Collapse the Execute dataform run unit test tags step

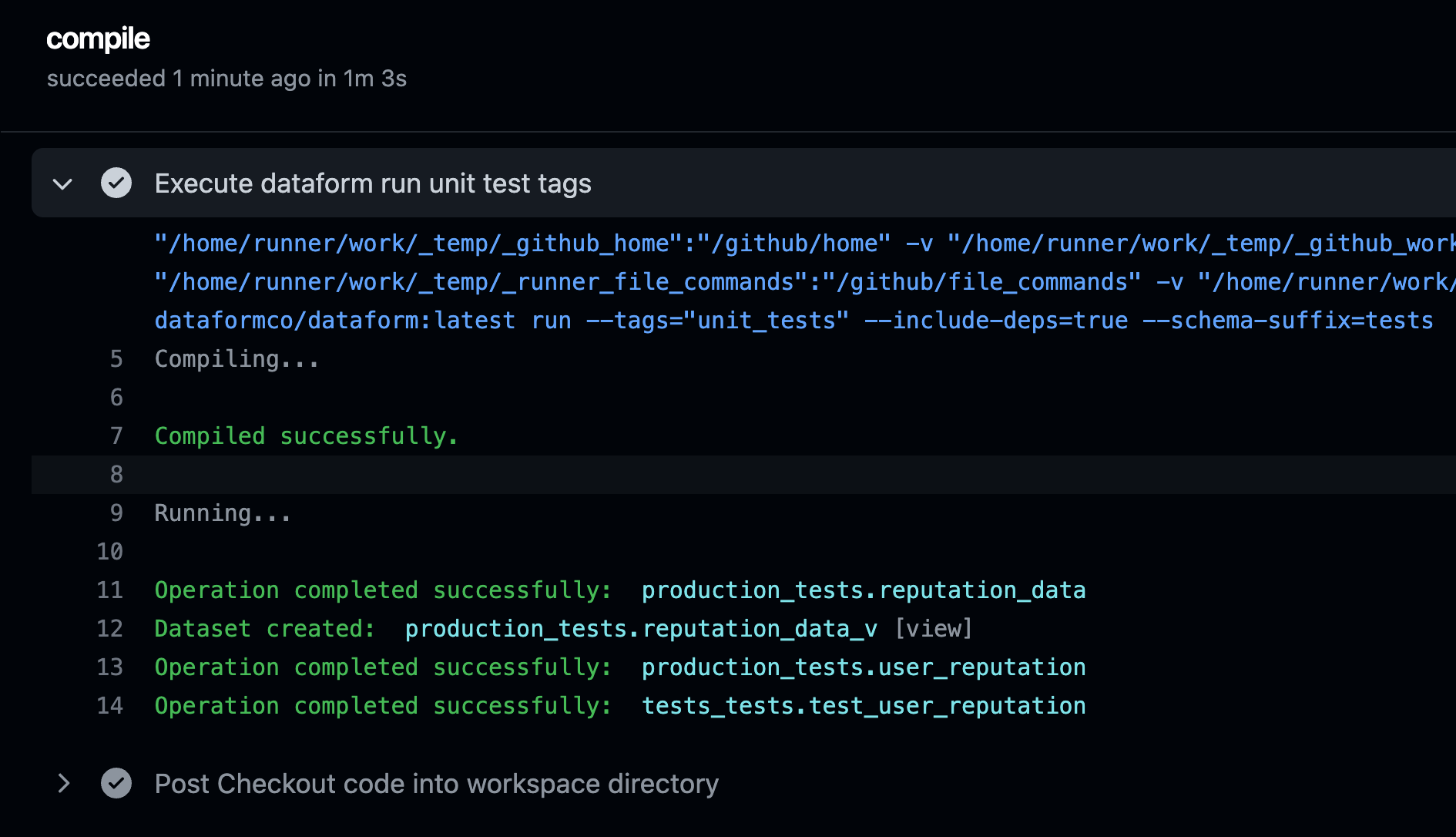62,183
